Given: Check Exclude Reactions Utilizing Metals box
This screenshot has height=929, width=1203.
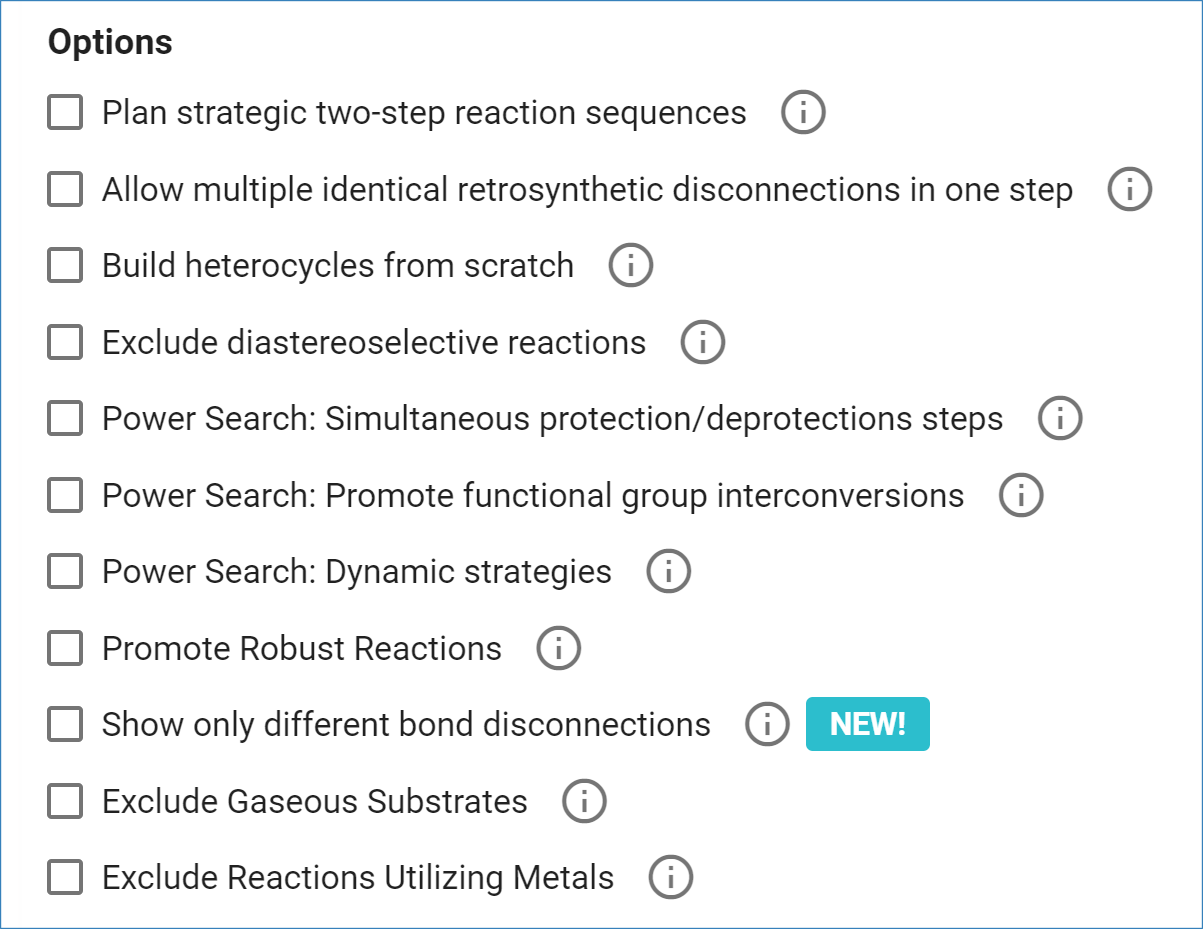Looking at the screenshot, I should click(x=65, y=878).
